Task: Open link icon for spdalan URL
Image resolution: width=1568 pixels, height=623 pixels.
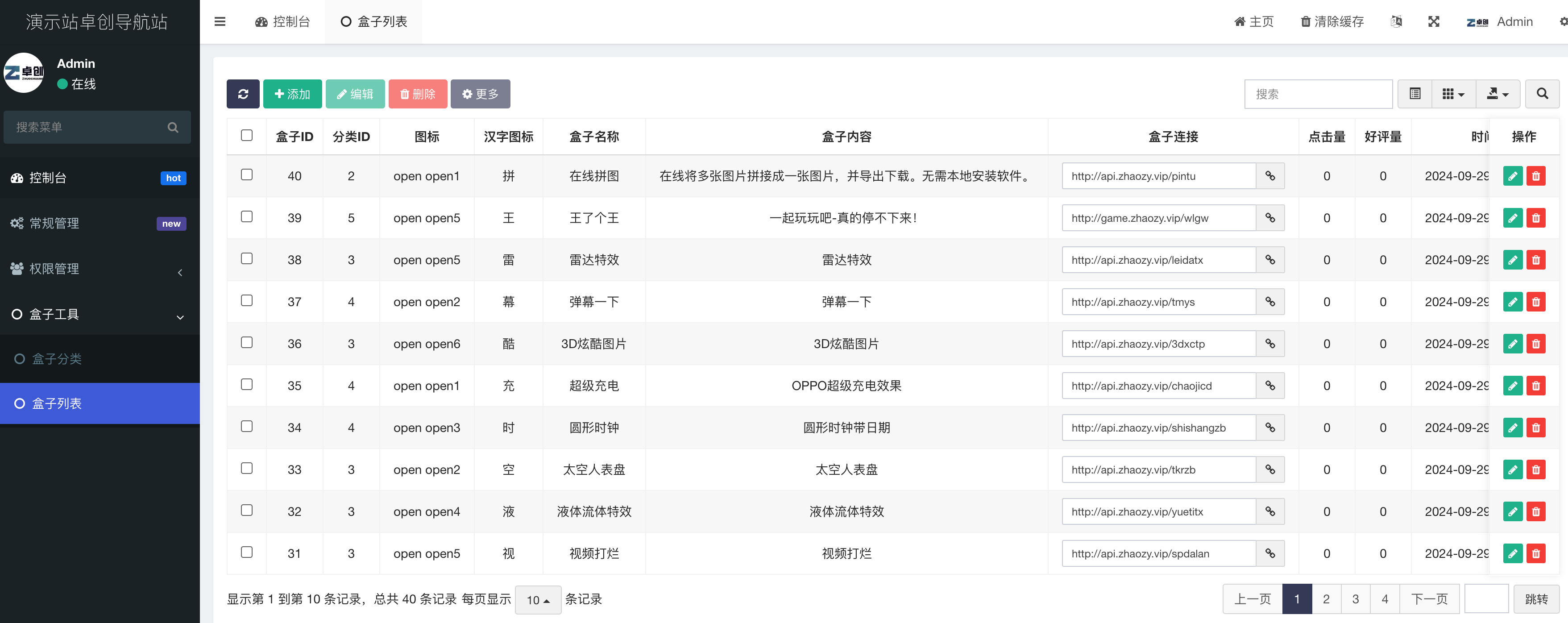Action: (1270, 553)
